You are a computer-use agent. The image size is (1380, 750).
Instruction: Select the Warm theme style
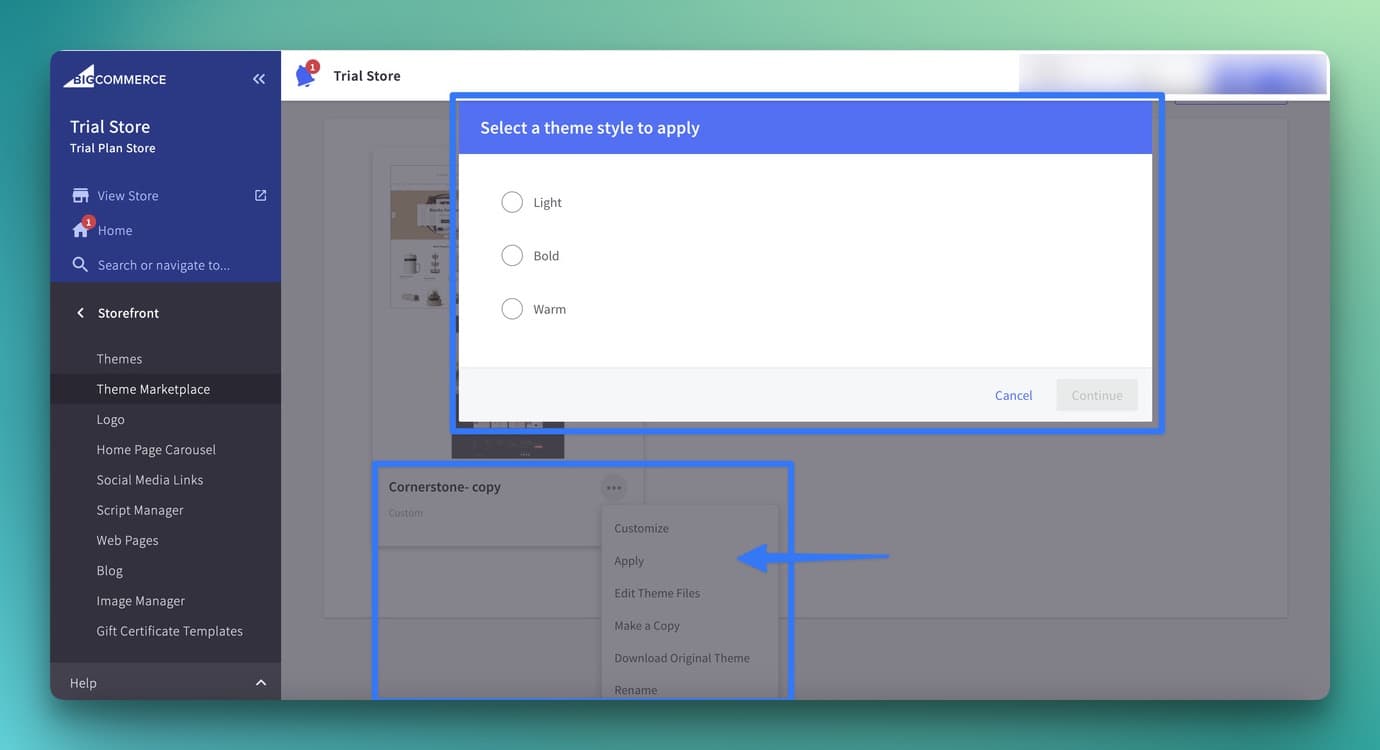[x=512, y=309]
